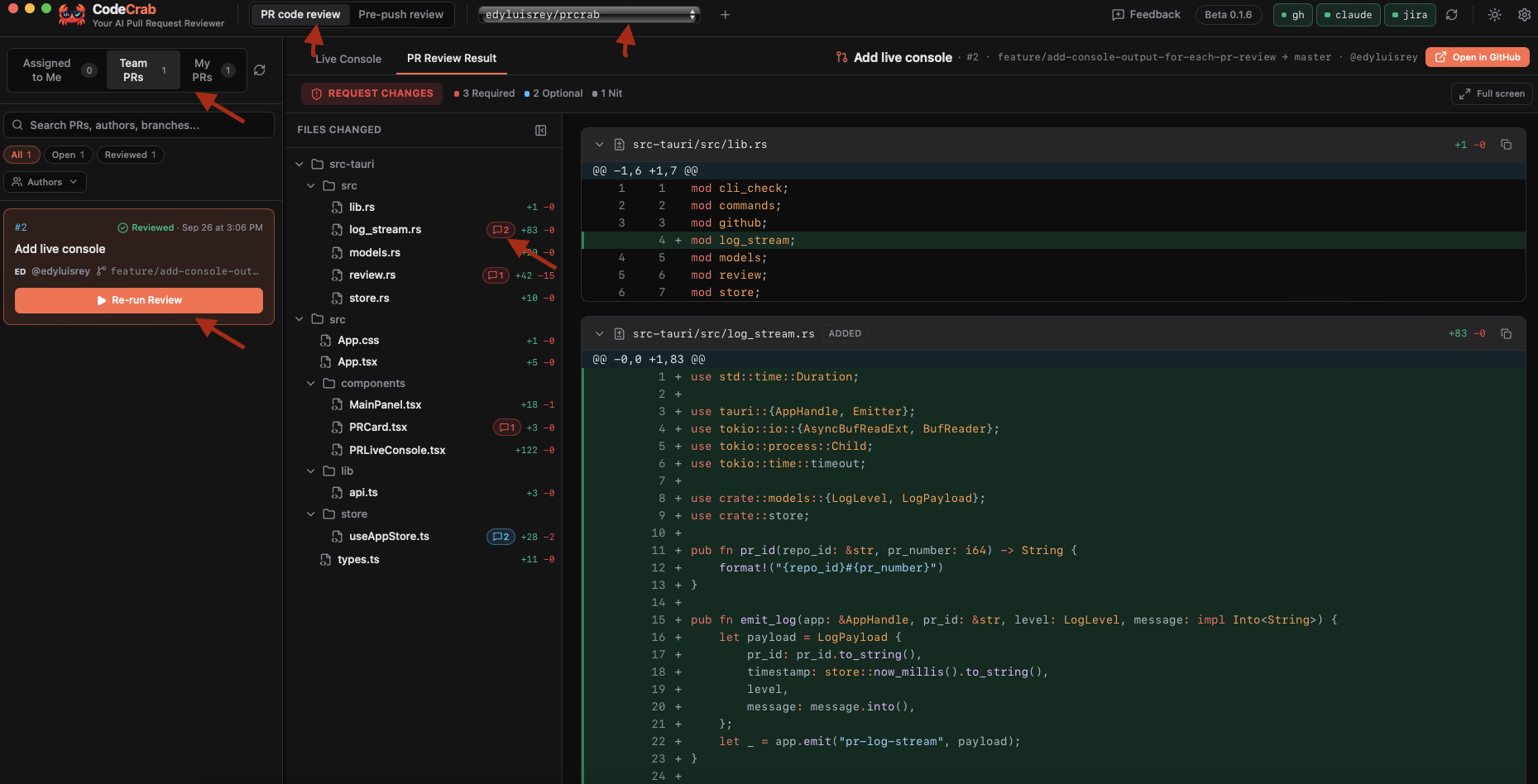The height and width of the screenshot is (784, 1538).
Task: Click the jira connection status chip
Action: (1410, 15)
